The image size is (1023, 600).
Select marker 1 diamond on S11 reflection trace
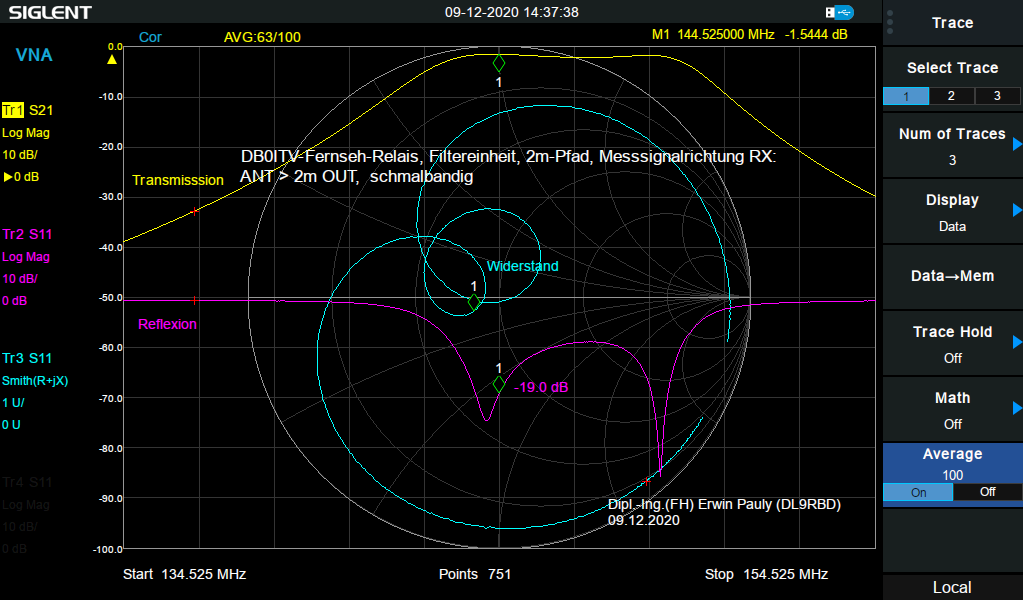(x=499, y=385)
